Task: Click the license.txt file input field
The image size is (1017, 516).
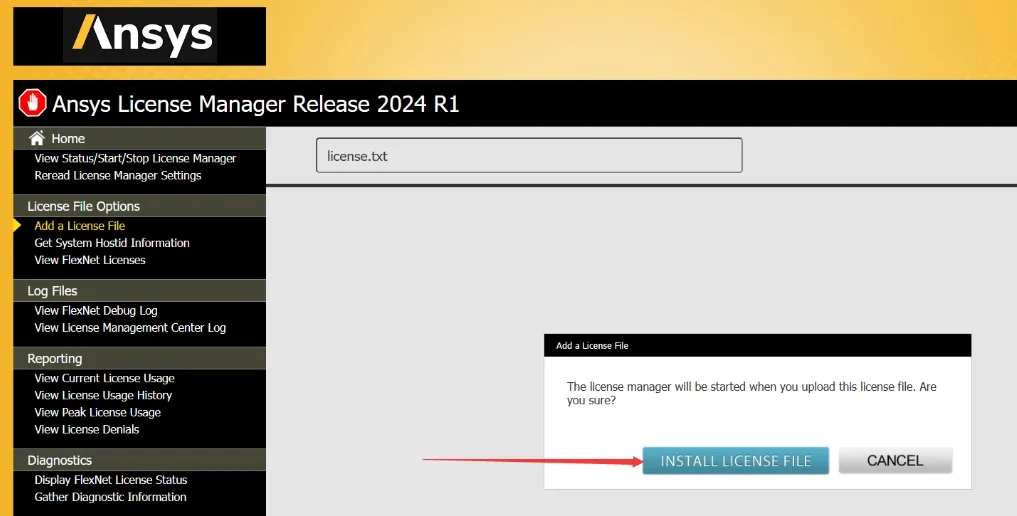Action: [x=529, y=156]
